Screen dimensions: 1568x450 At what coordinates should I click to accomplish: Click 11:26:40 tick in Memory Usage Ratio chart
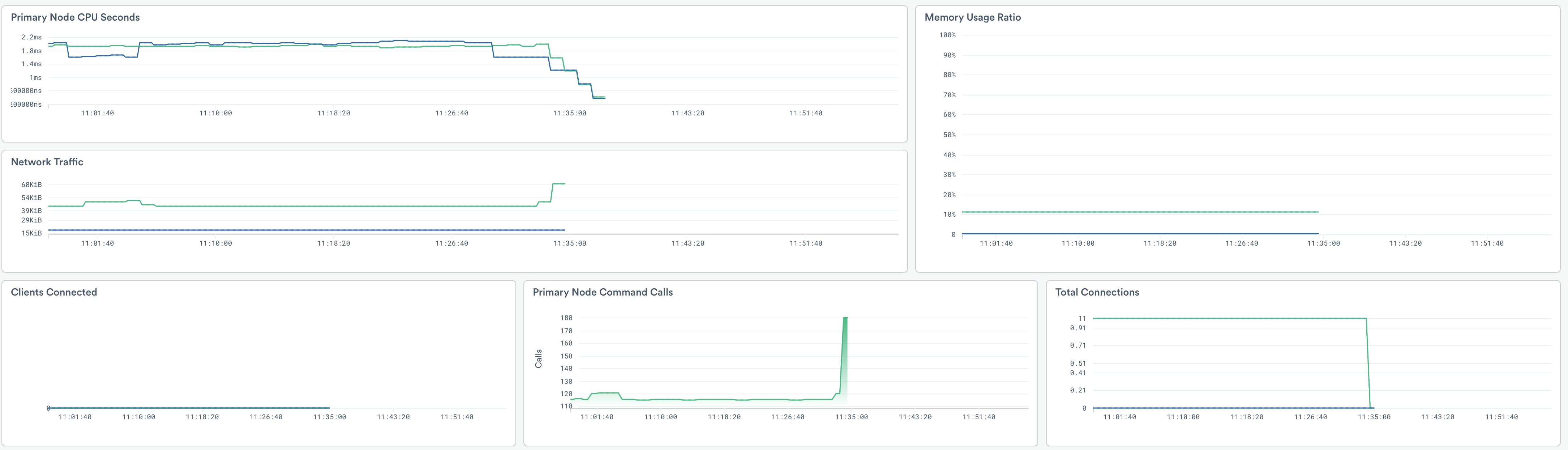1242,243
